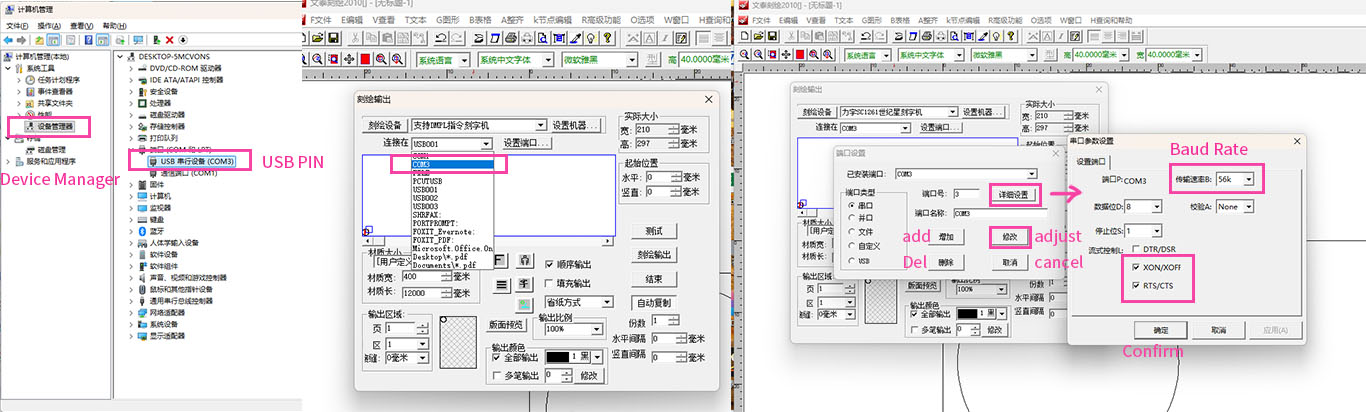Click 结束 button in middle dialog

654,279
